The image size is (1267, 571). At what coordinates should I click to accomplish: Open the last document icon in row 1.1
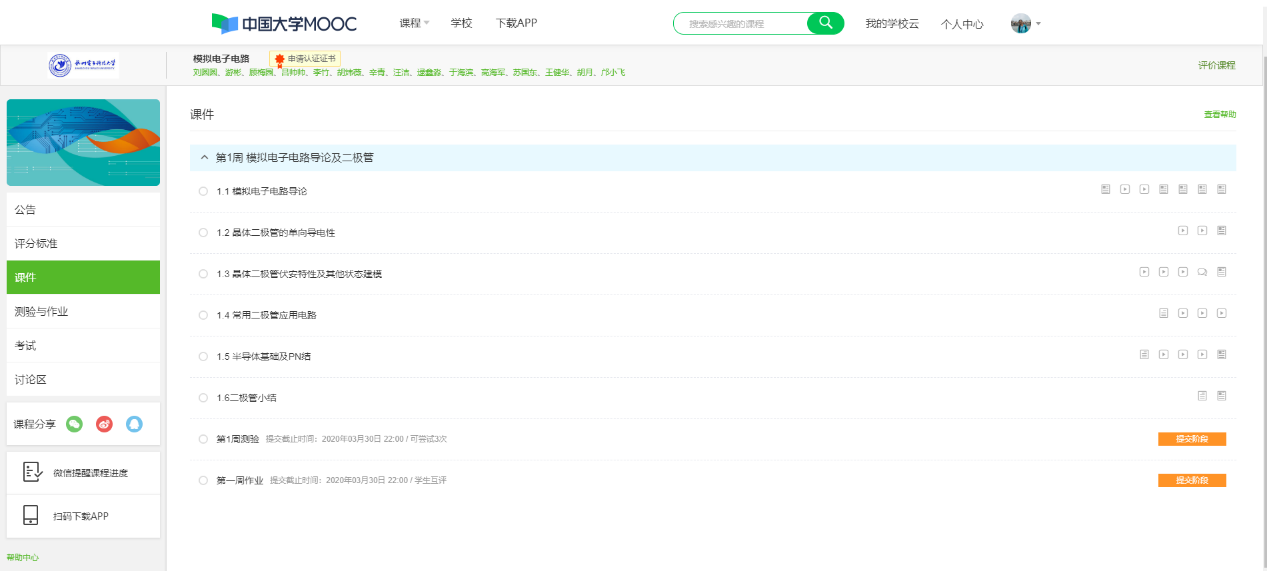tap(1222, 189)
